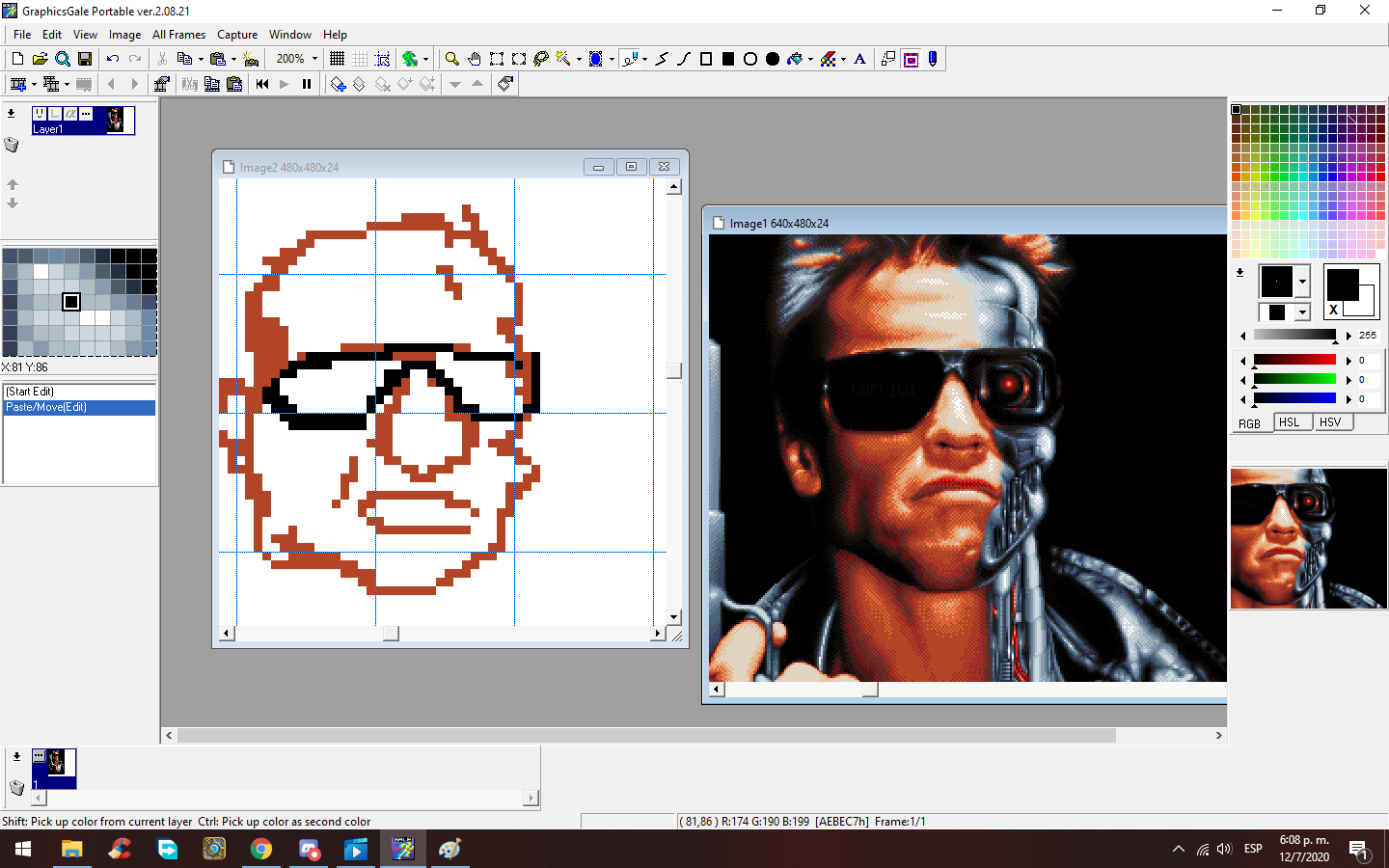This screenshot has width=1389, height=868.
Task: Adjust the green color slider
Action: tap(1294, 379)
